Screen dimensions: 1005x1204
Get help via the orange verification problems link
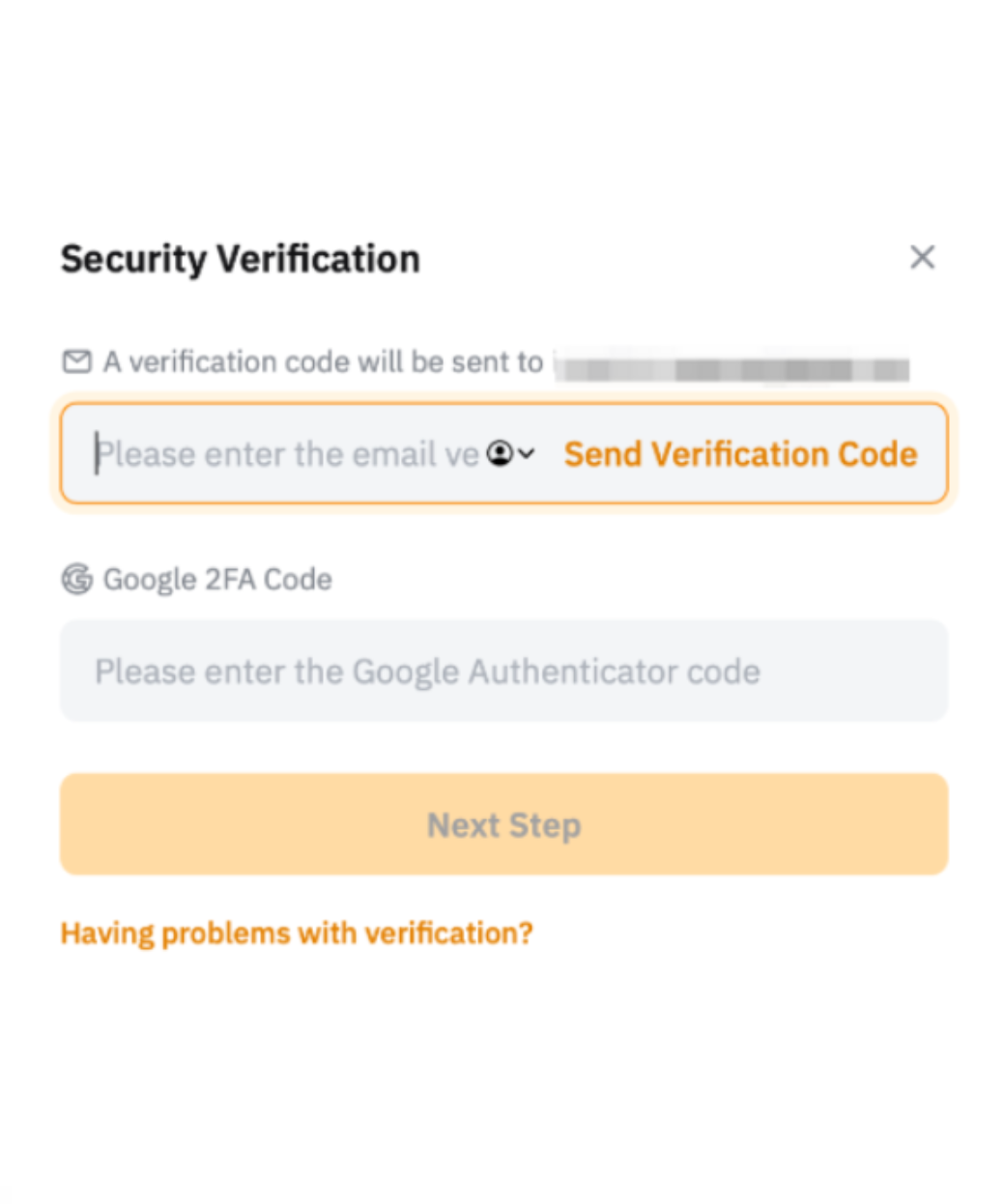(x=297, y=933)
